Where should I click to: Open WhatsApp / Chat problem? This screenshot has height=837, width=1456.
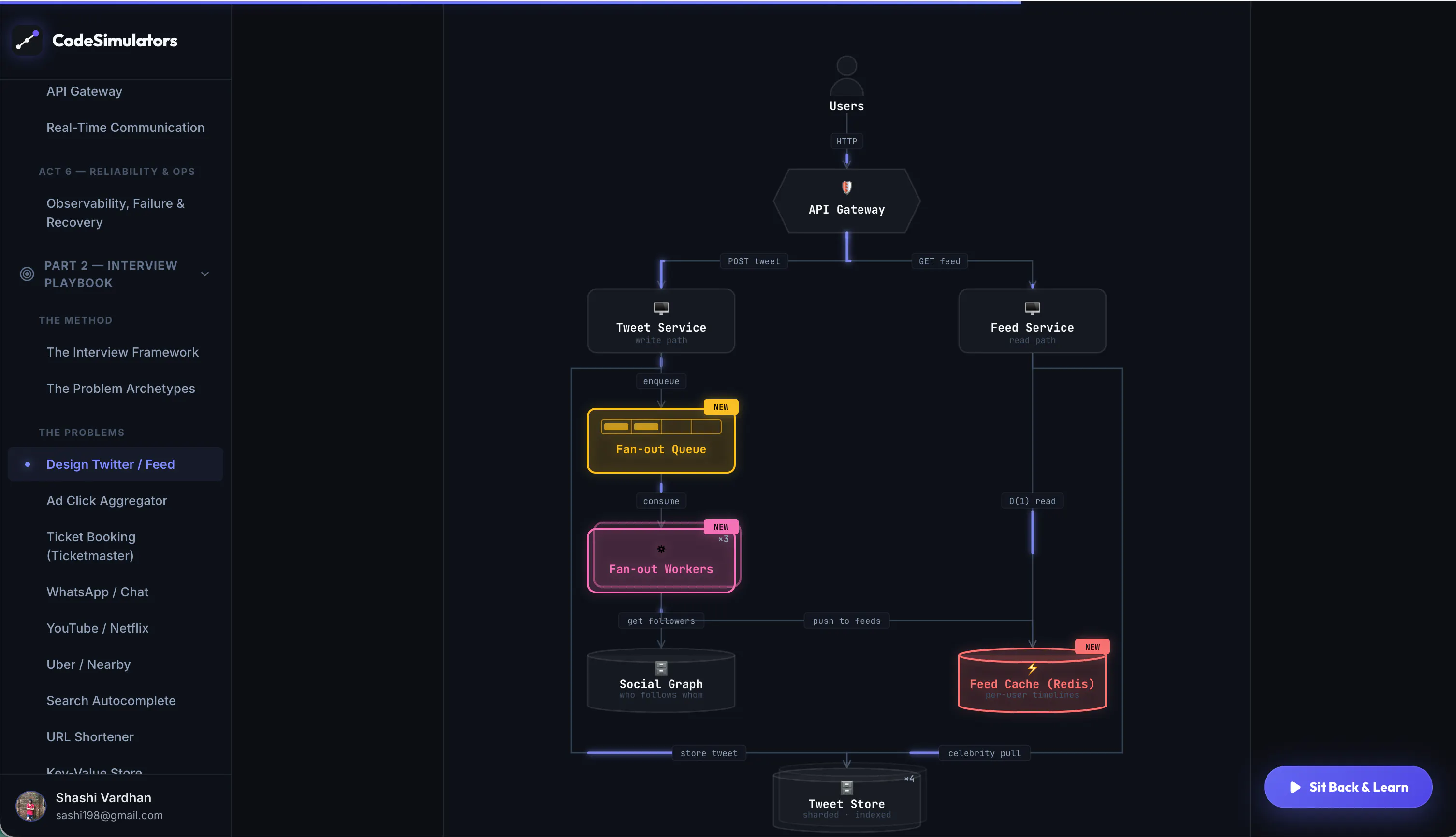point(98,592)
